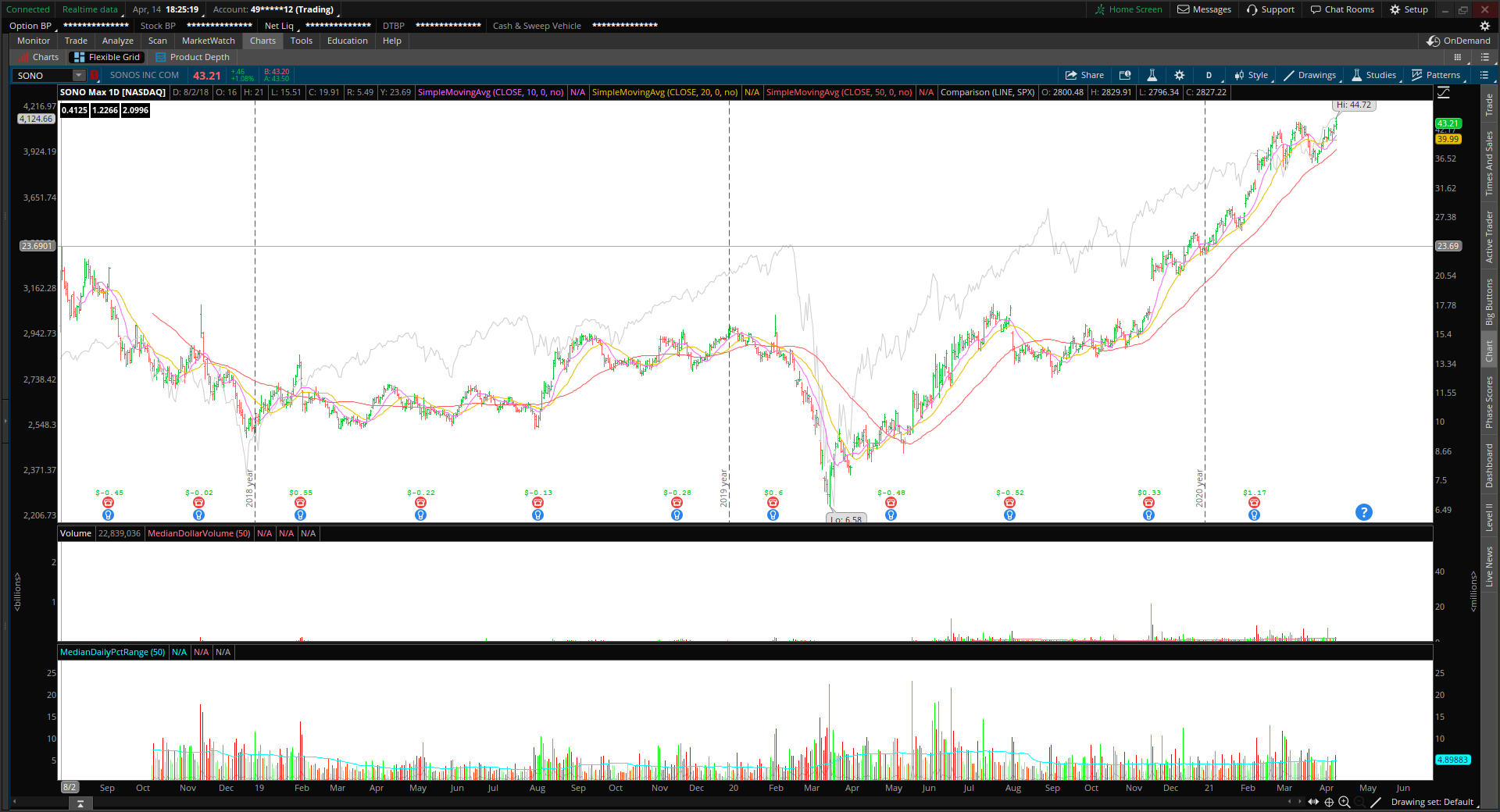Open the grid layout selector icon

point(1457,57)
